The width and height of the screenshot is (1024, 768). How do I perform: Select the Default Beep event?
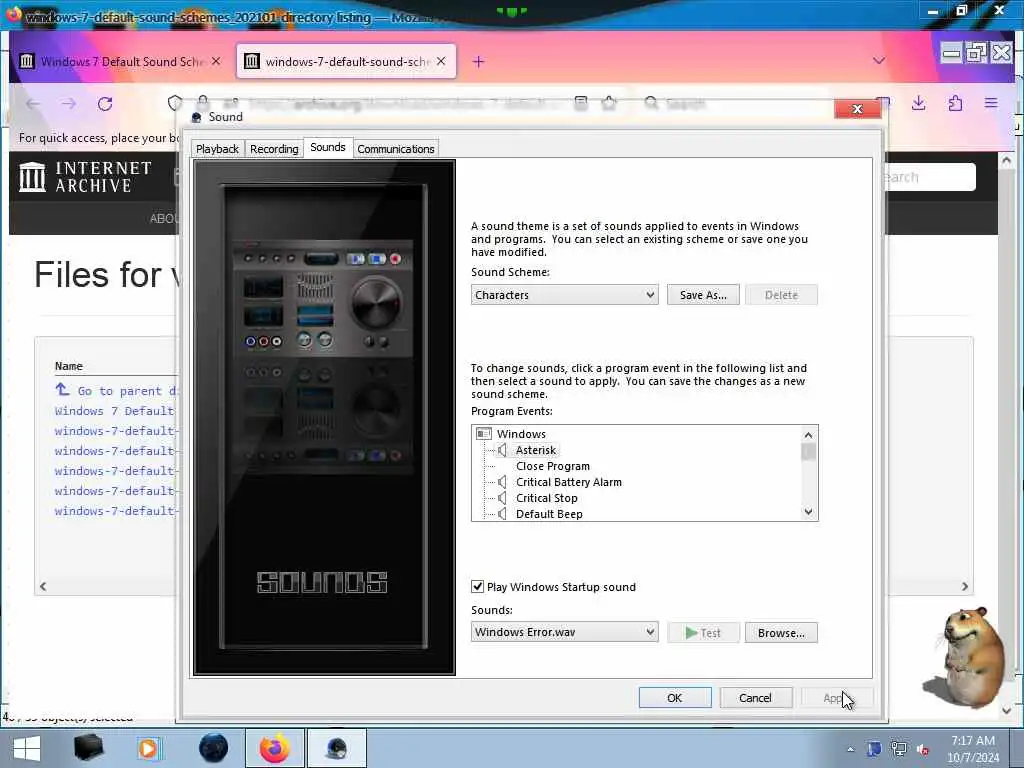pyautogui.click(x=549, y=514)
